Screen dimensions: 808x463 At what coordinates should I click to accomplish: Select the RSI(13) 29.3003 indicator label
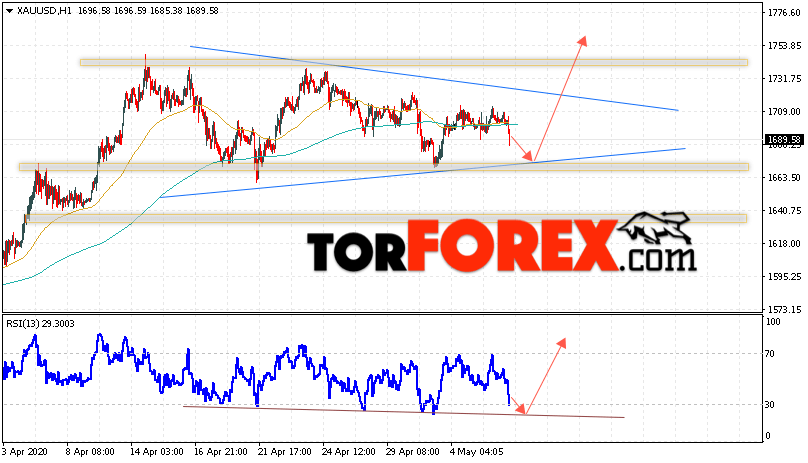coord(40,324)
